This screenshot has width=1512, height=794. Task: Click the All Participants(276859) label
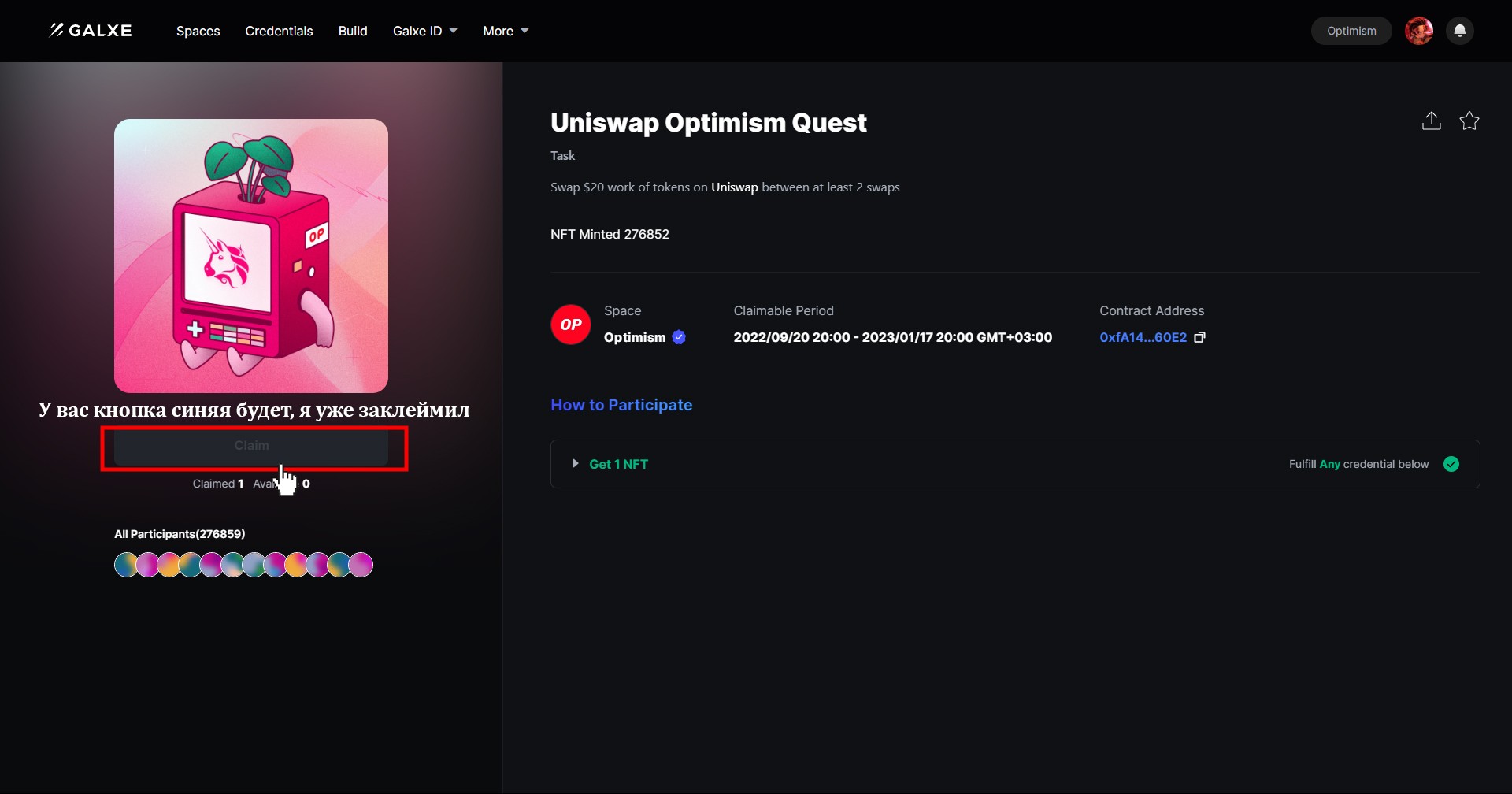click(180, 534)
